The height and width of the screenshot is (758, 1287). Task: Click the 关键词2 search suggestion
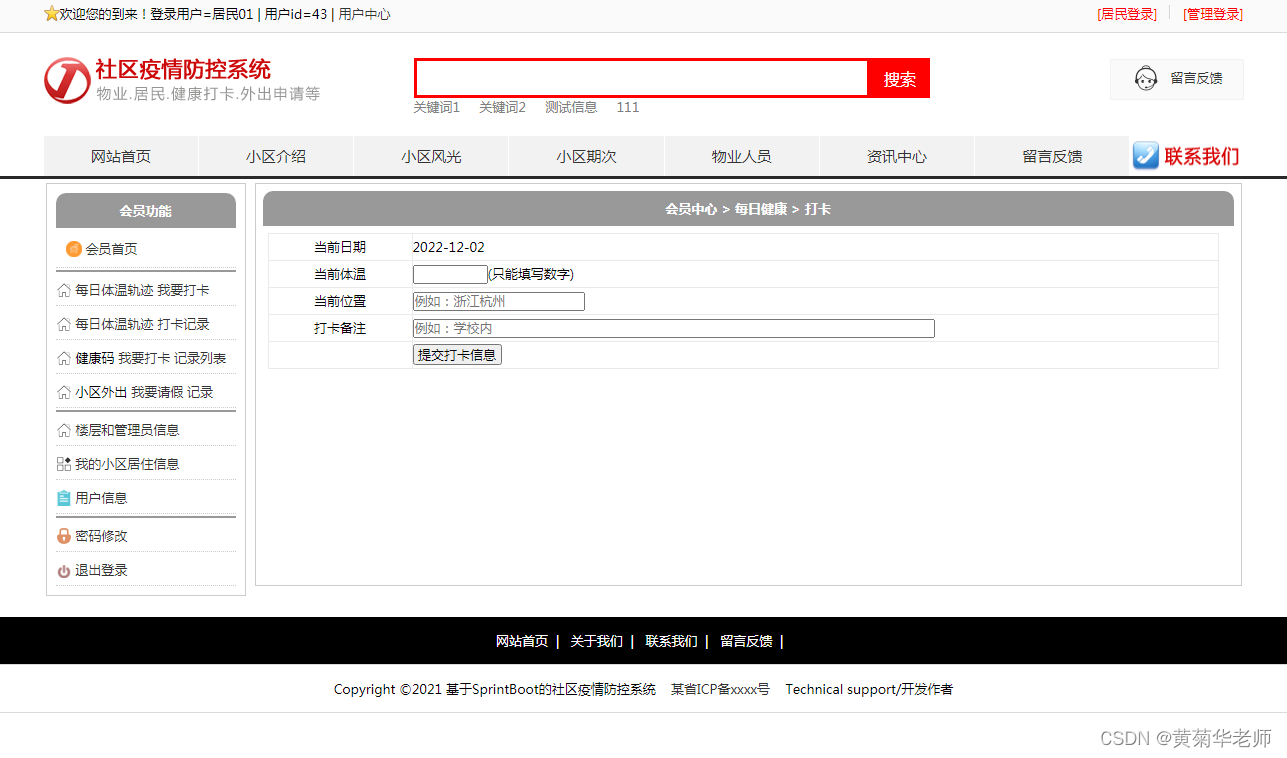(502, 107)
